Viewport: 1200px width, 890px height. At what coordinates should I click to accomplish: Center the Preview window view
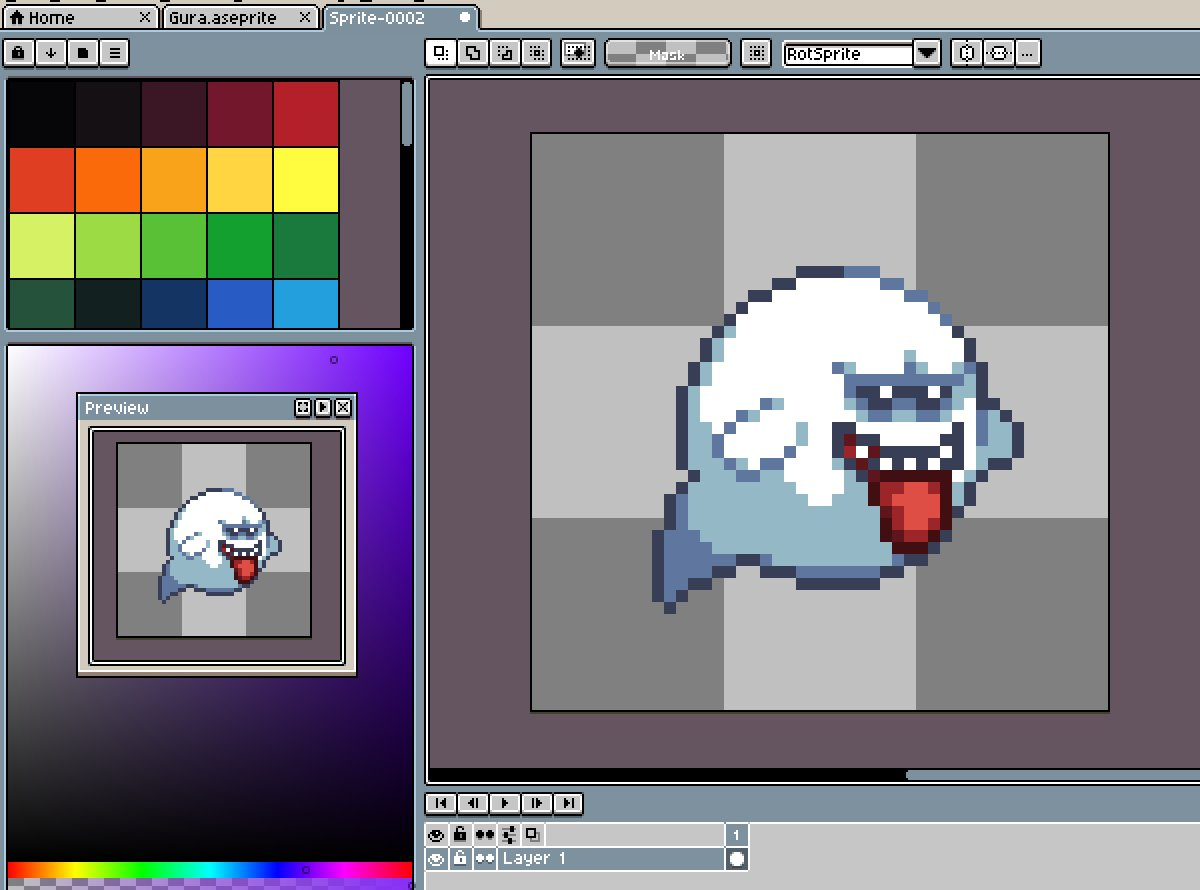tap(303, 408)
